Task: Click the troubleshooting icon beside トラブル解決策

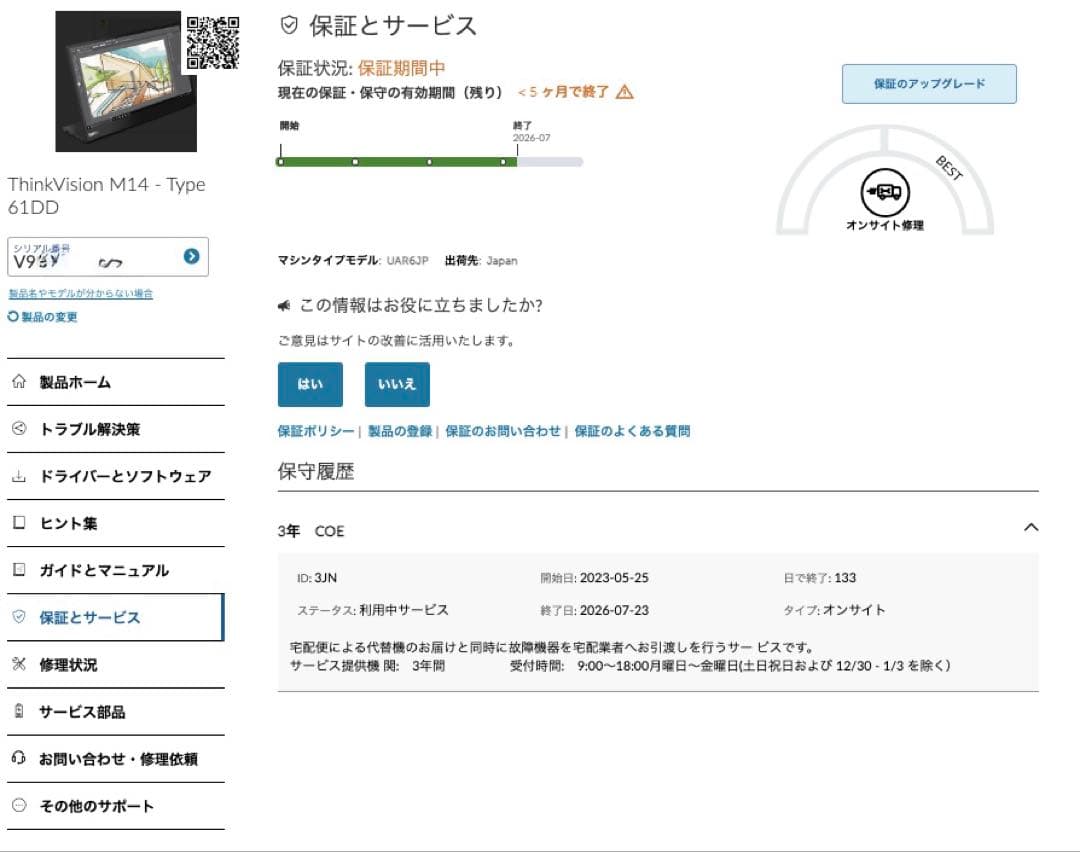Action: [x=19, y=428]
